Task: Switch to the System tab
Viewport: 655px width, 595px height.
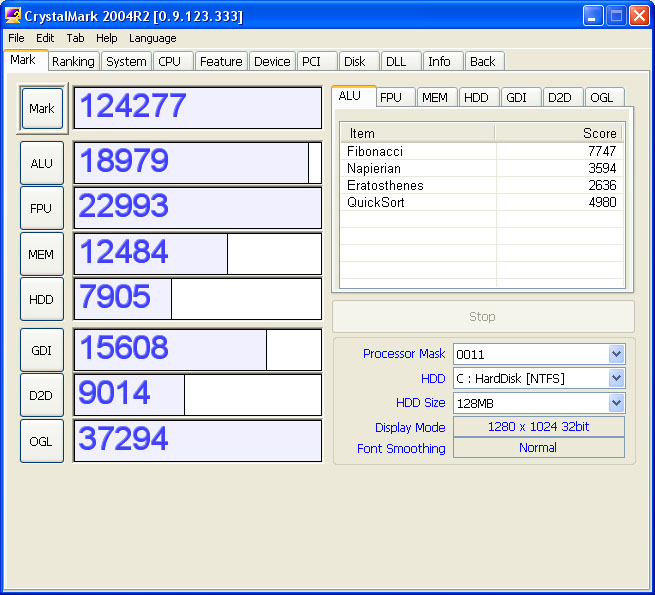Action: coord(126,61)
